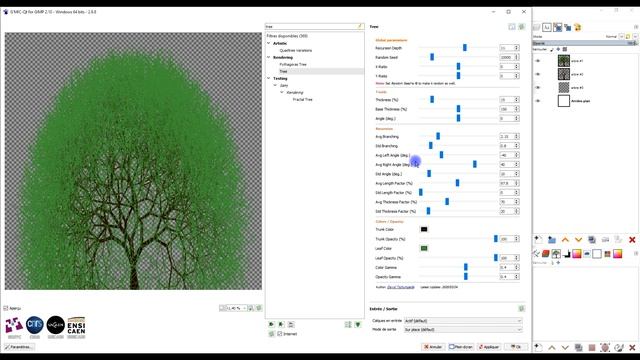Raise the layer with the up arrow icon
The image size is (640, 360).
565,240
